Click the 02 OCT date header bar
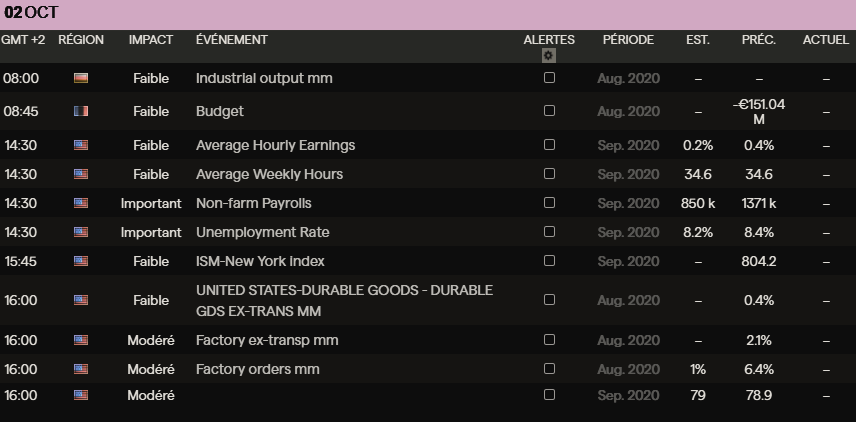 click(428, 14)
